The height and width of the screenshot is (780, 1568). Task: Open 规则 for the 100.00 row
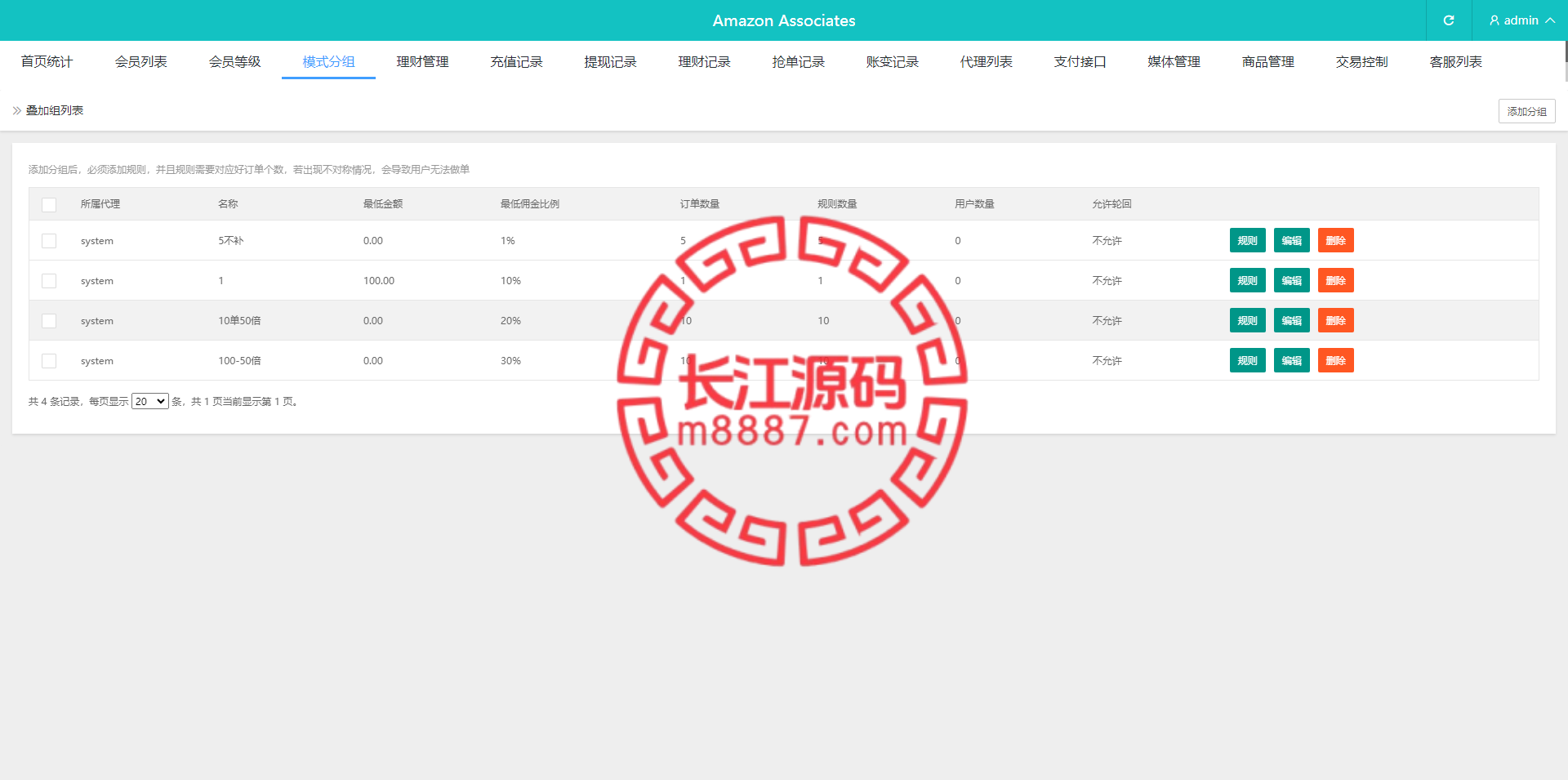(x=1247, y=280)
